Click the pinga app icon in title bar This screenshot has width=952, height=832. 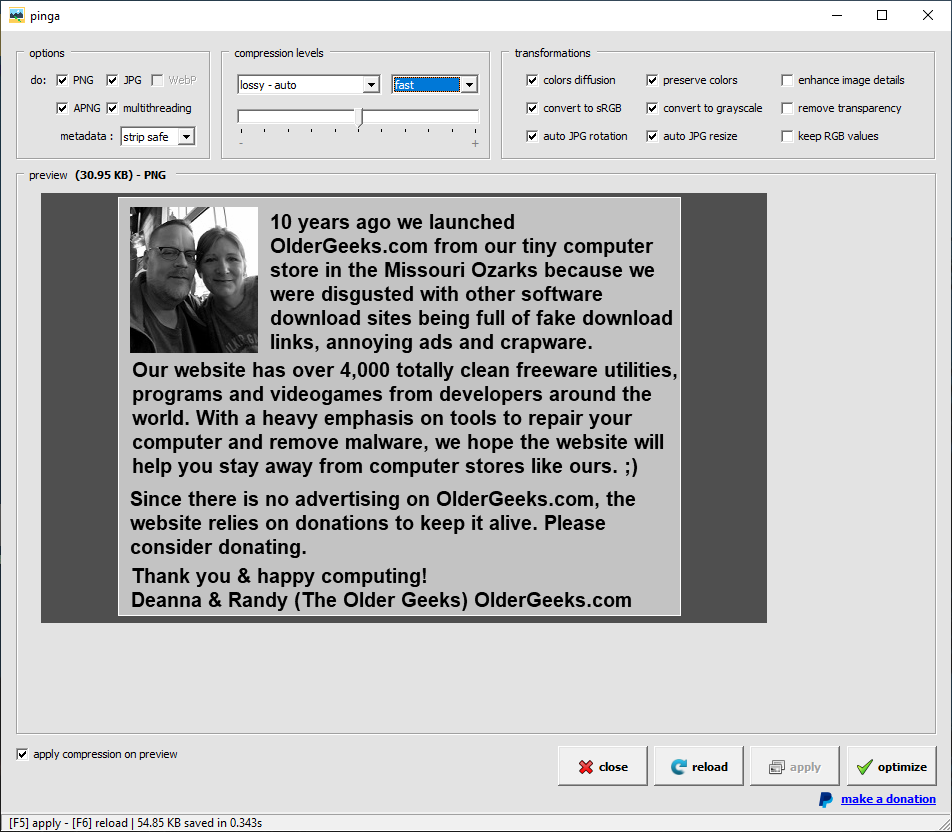coord(17,15)
